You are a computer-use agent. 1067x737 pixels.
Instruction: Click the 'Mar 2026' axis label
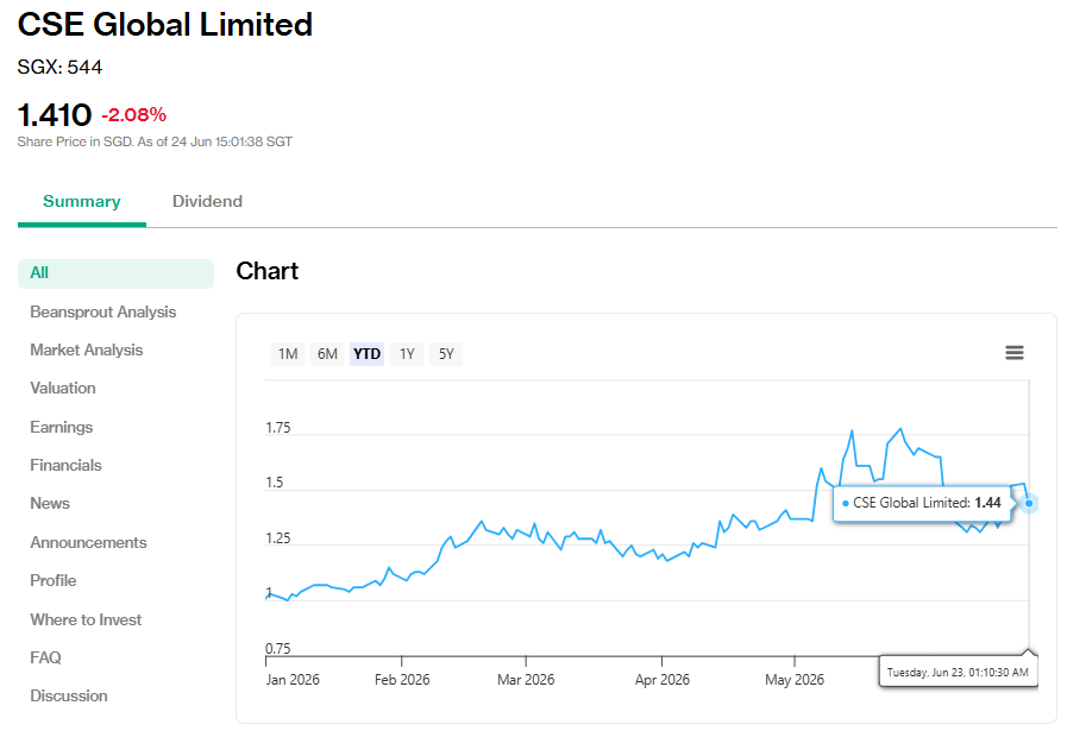coord(526,679)
